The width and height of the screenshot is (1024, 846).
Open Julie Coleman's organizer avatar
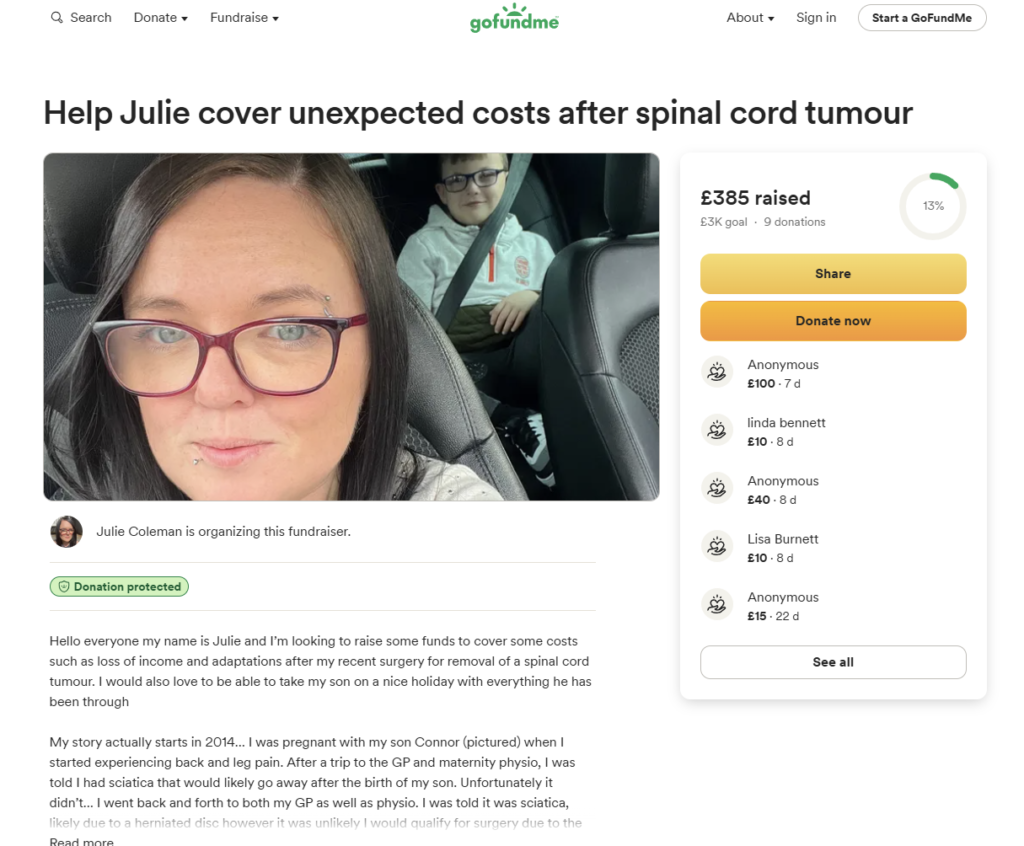67,532
